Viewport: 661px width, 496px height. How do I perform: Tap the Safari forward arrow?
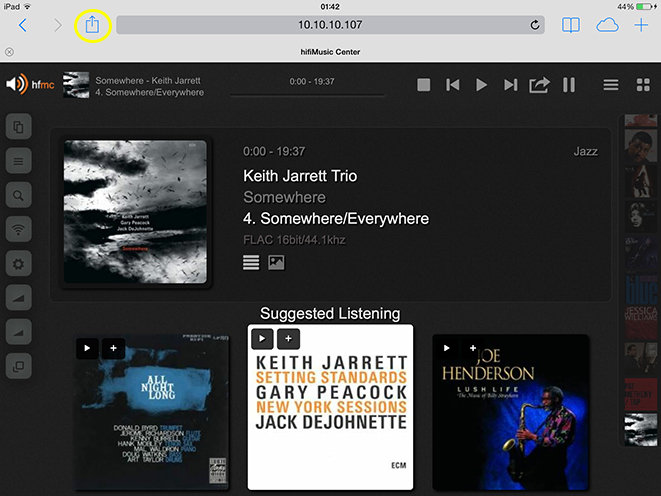pyautogui.click(x=57, y=25)
